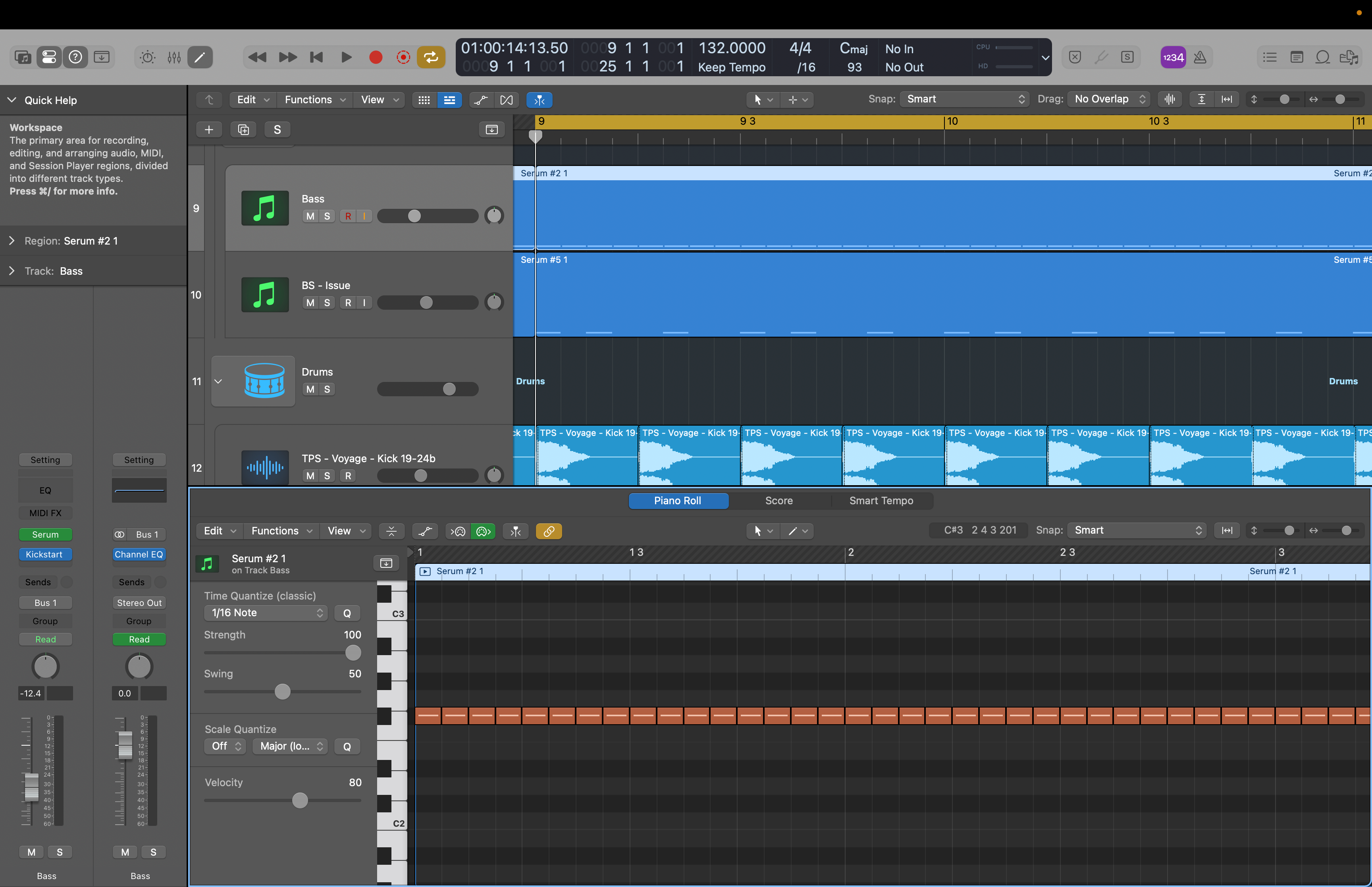Screen dimensions: 1372x887
Task: Click the Add Track plus button
Action: (209, 129)
